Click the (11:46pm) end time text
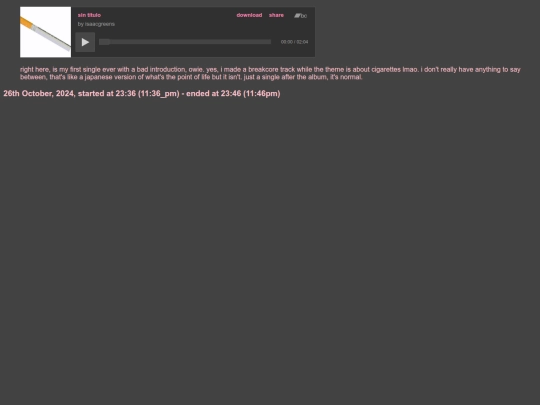This screenshot has height=405, width=540. (x=262, y=94)
